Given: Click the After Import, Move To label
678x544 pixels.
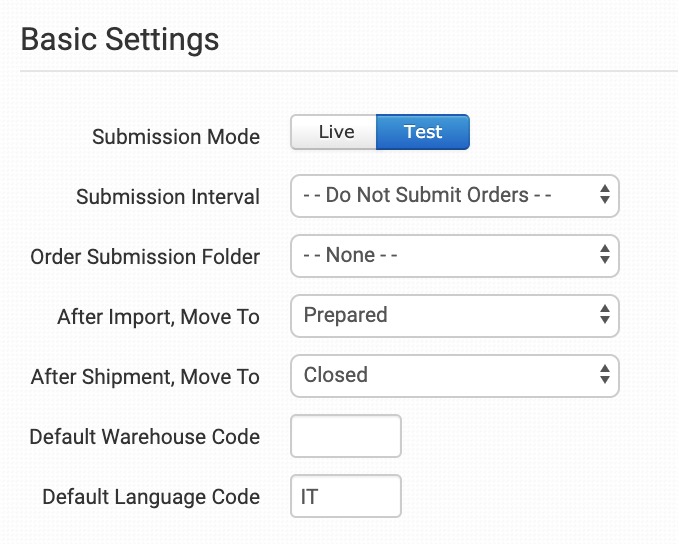Looking at the screenshot, I should [158, 317].
